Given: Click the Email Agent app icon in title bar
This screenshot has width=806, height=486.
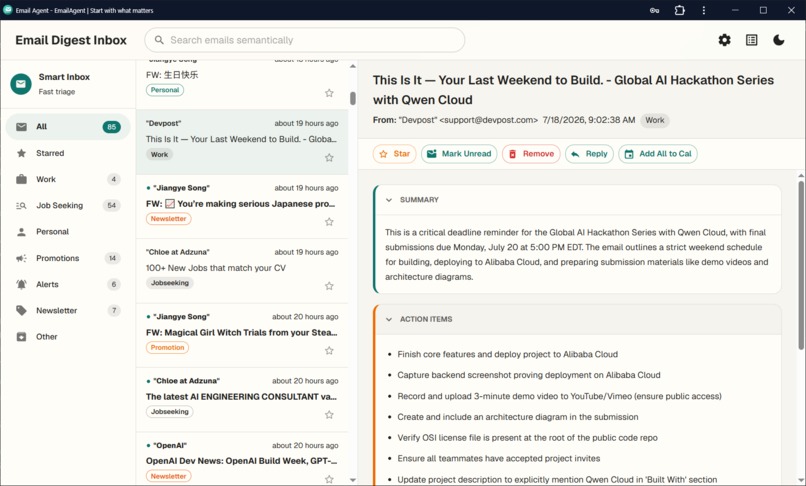Looking at the screenshot, I should [8, 10].
